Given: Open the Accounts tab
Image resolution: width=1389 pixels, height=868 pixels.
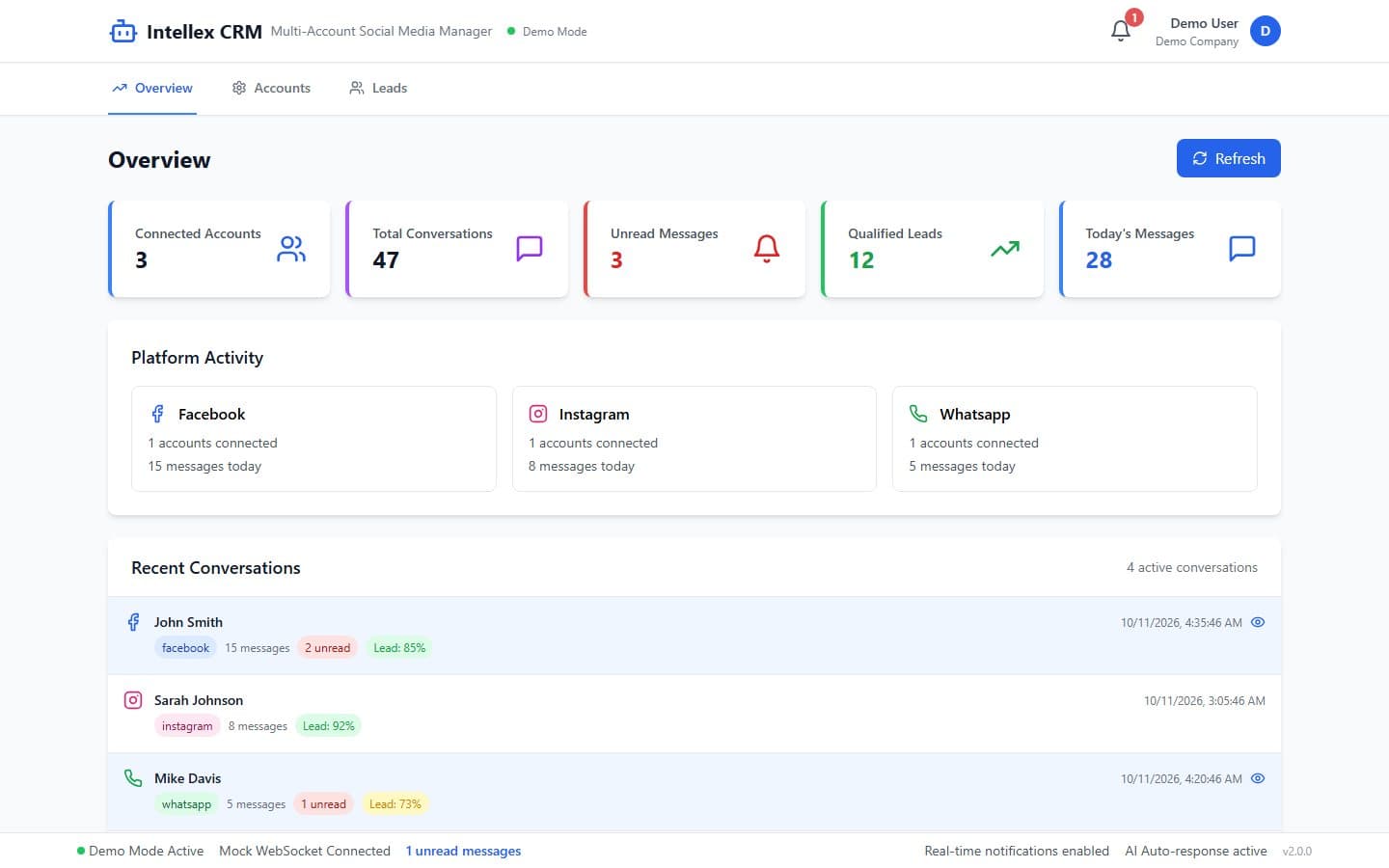Looking at the screenshot, I should coord(271,88).
